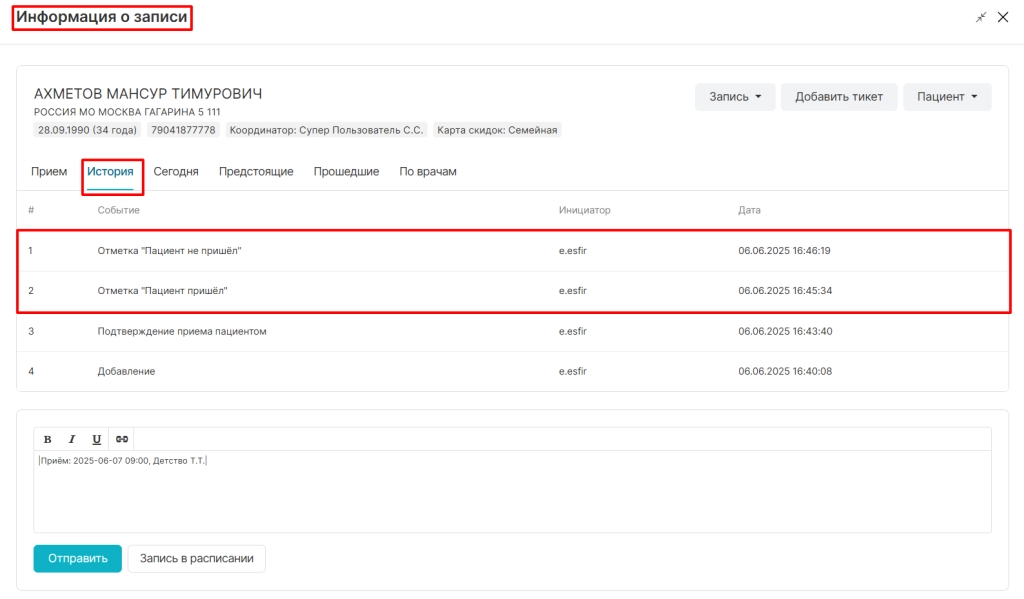The image size is (1024, 599).
Task: Go to the Прошедшие tab
Action: (x=346, y=171)
